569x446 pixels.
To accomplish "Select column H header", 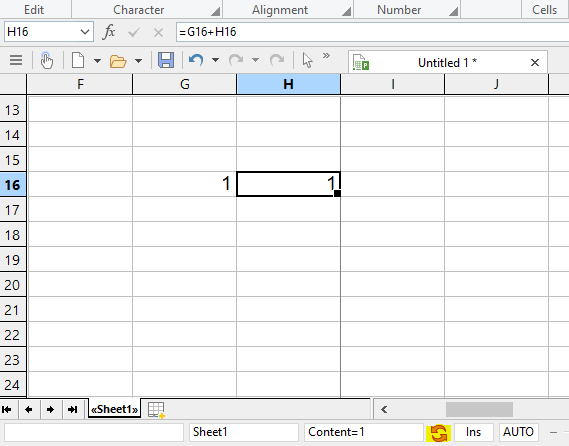I will pos(288,84).
